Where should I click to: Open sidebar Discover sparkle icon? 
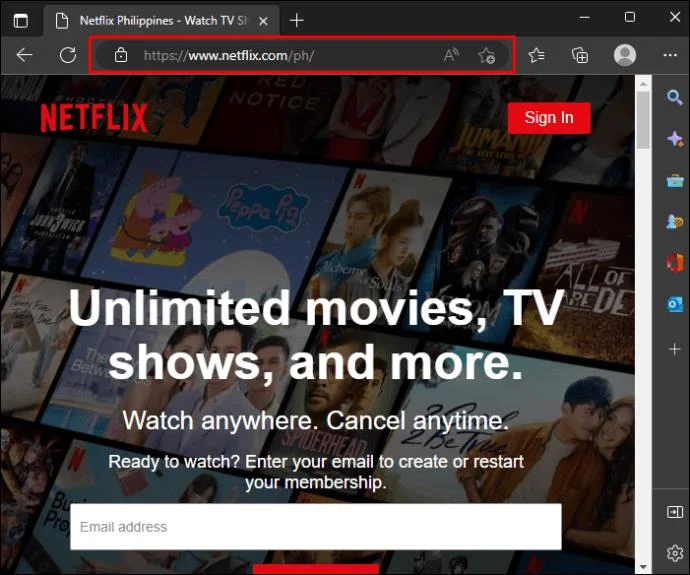pos(674,139)
